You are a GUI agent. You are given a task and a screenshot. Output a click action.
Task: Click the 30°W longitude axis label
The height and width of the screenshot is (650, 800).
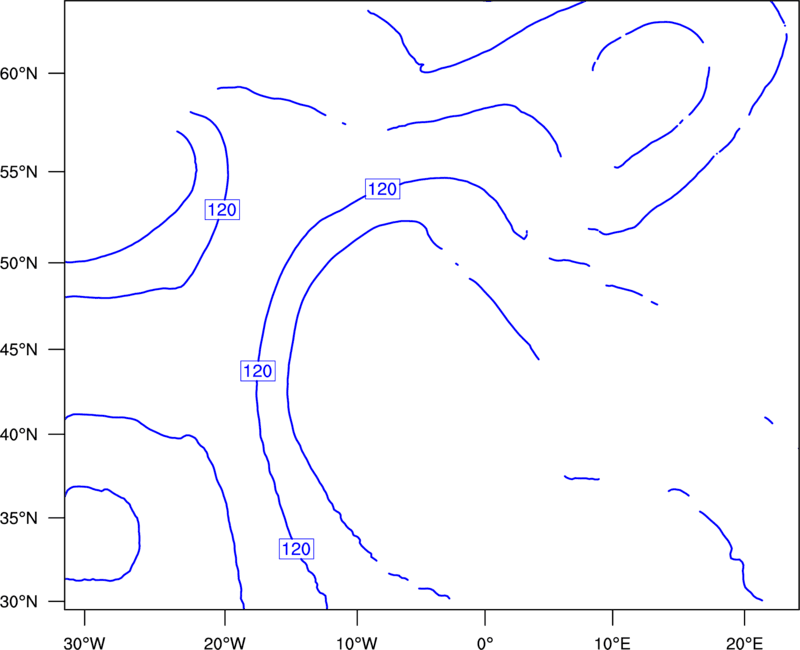85,643
